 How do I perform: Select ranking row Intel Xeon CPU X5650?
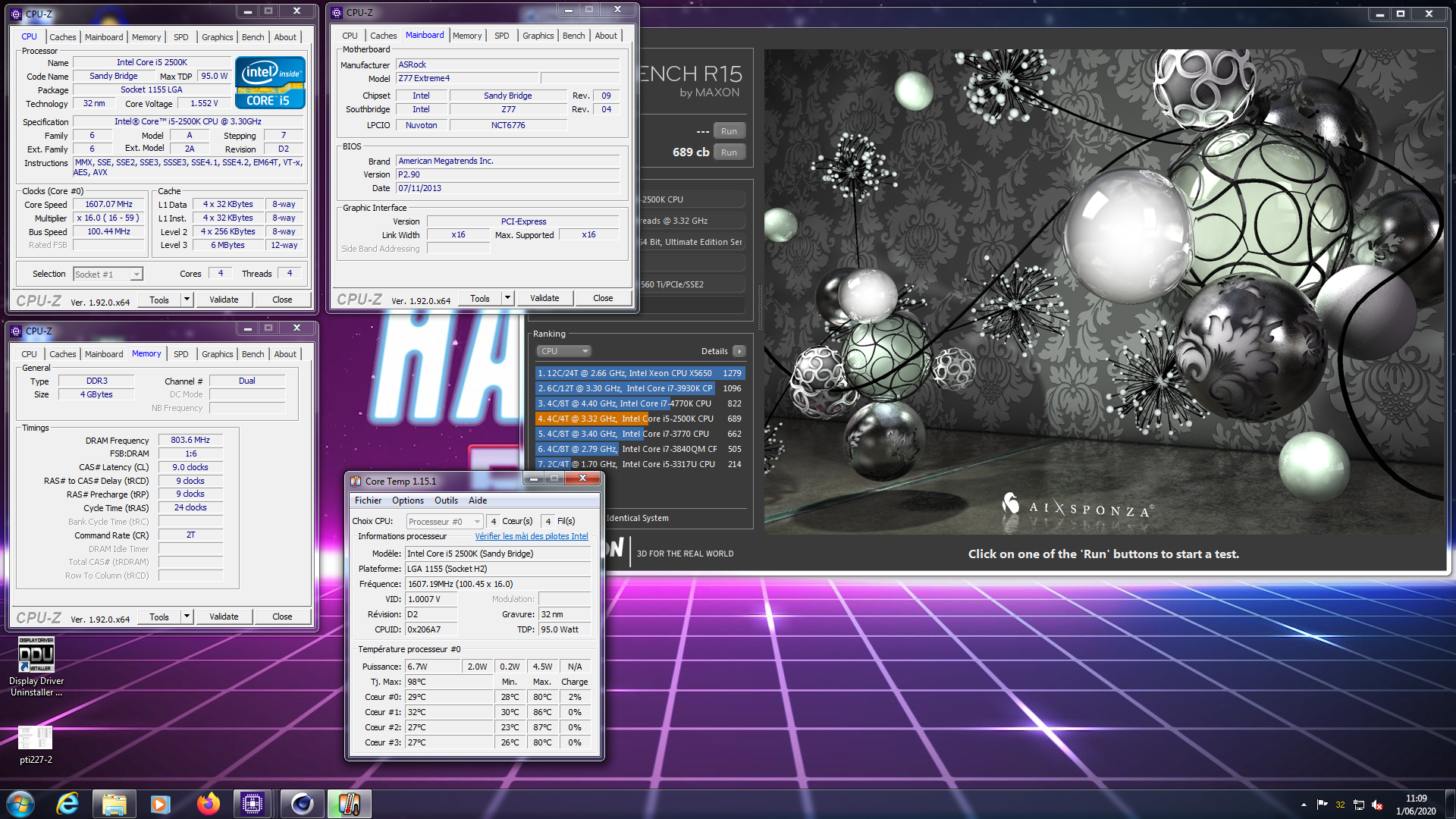tap(639, 373)
